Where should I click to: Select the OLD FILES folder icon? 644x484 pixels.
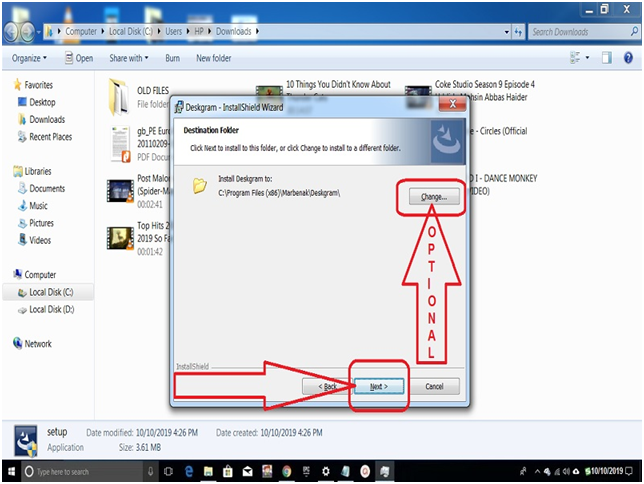[x=118, y=97]
